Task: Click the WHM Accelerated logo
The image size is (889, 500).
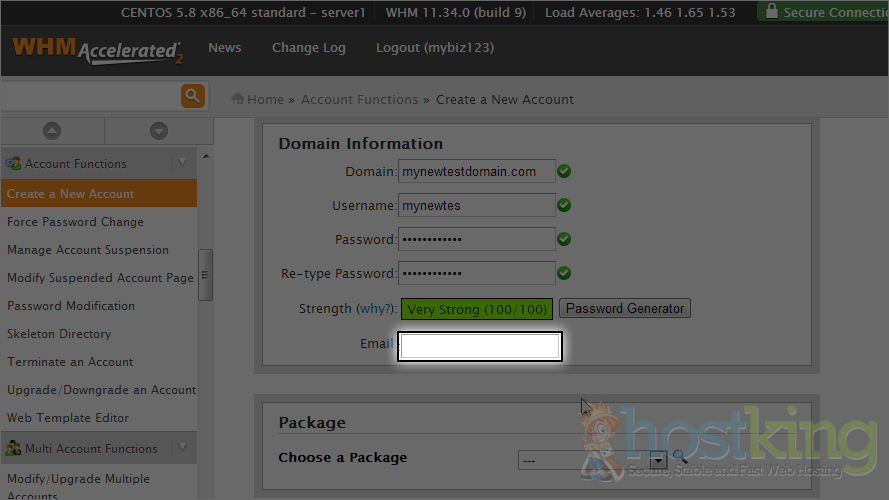Action: click(97, 50)
